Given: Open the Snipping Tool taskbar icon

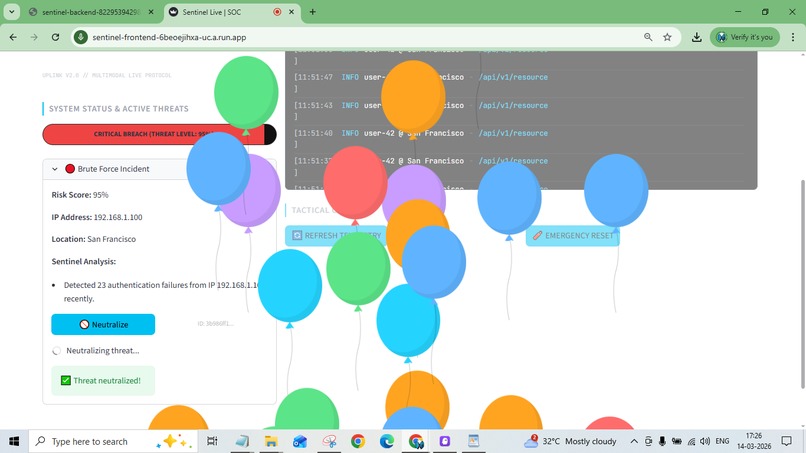Looking at the screenshot, I should (x=329, y=441).
